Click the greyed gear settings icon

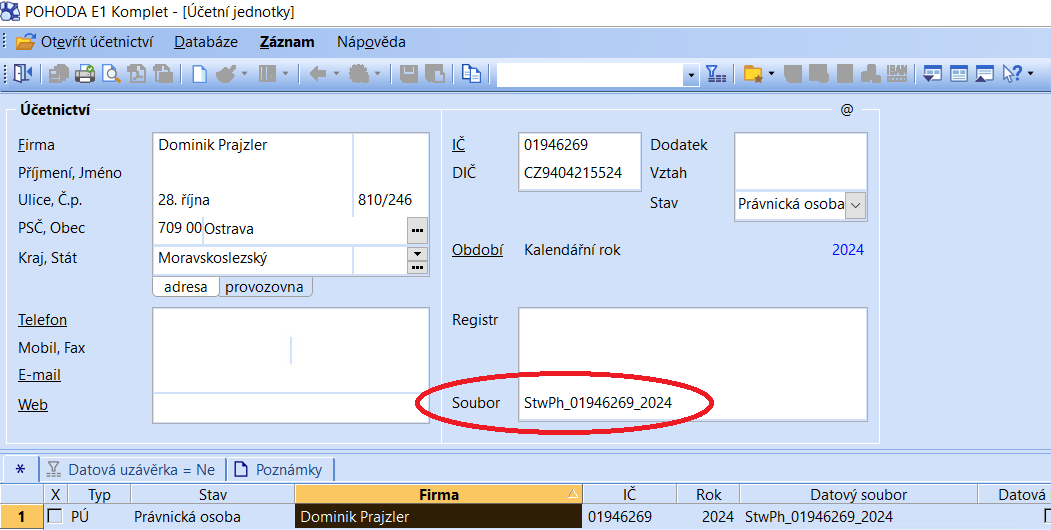(x=360, y=73)
